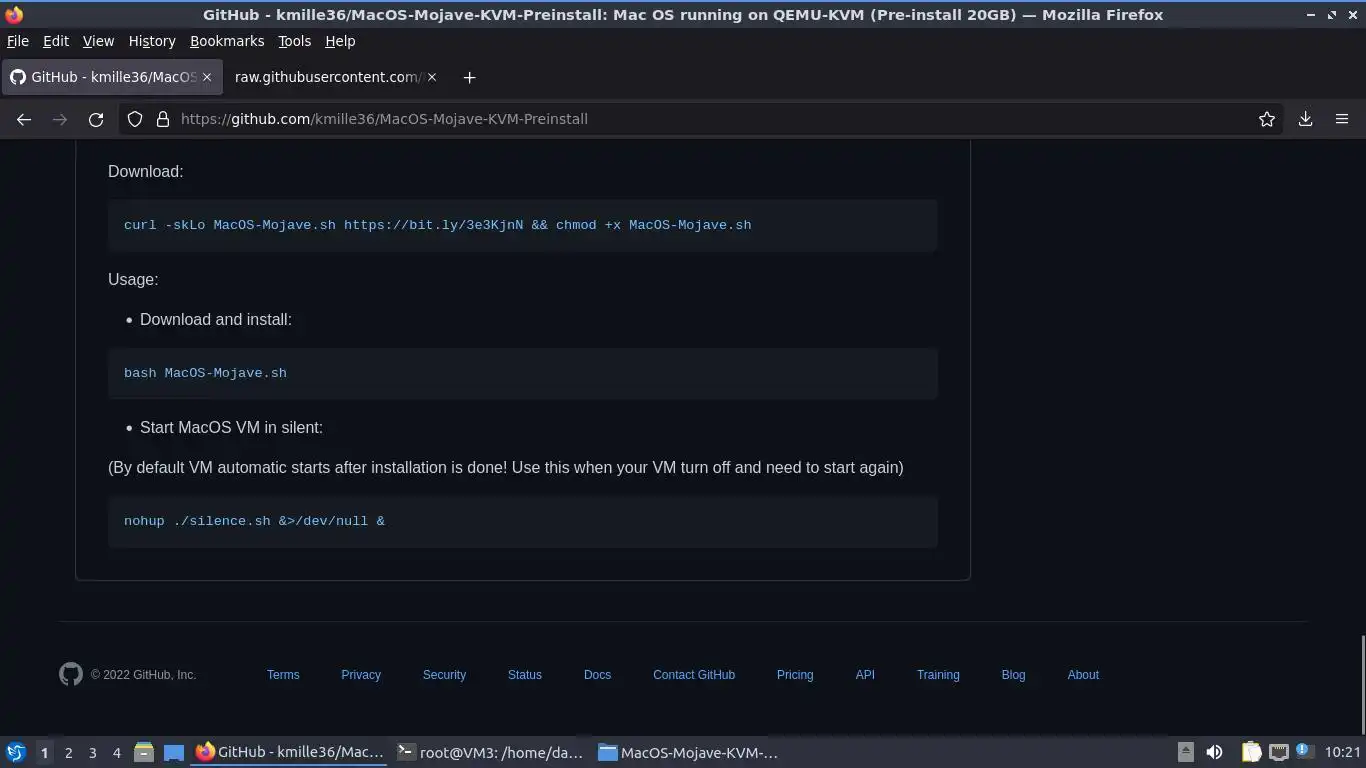This screenshot has height=768, width=1366.
Task: Click the curl -skLo download command text
Action: [x=437, y=225]
